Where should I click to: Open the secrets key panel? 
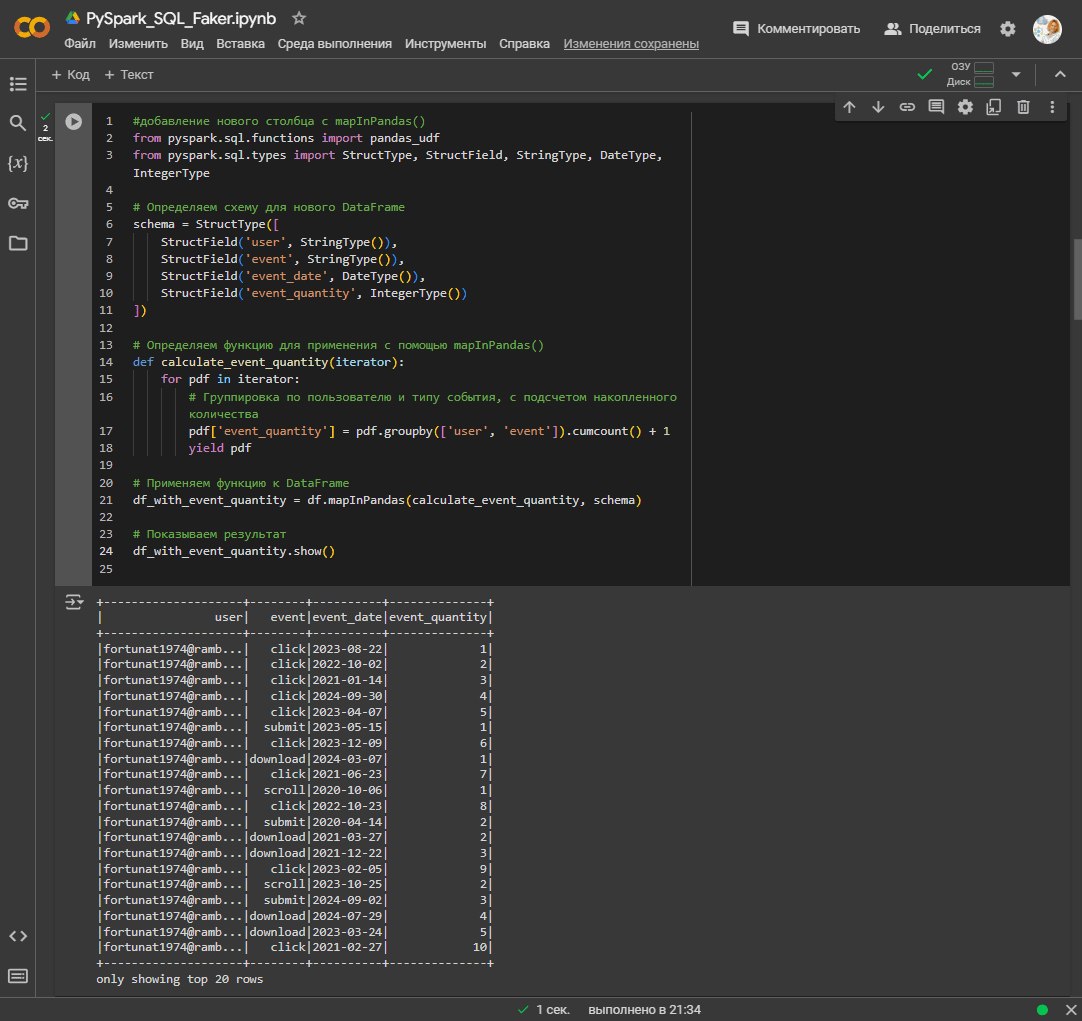(x=18, y=203)
